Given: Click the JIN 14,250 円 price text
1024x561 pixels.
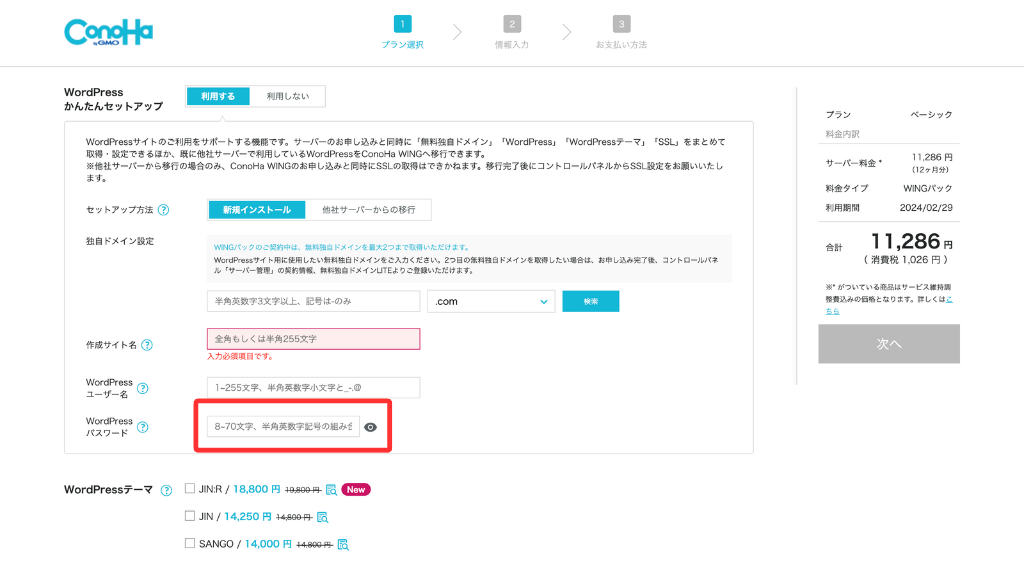Looking at the screenshot, I should [248, 517].
